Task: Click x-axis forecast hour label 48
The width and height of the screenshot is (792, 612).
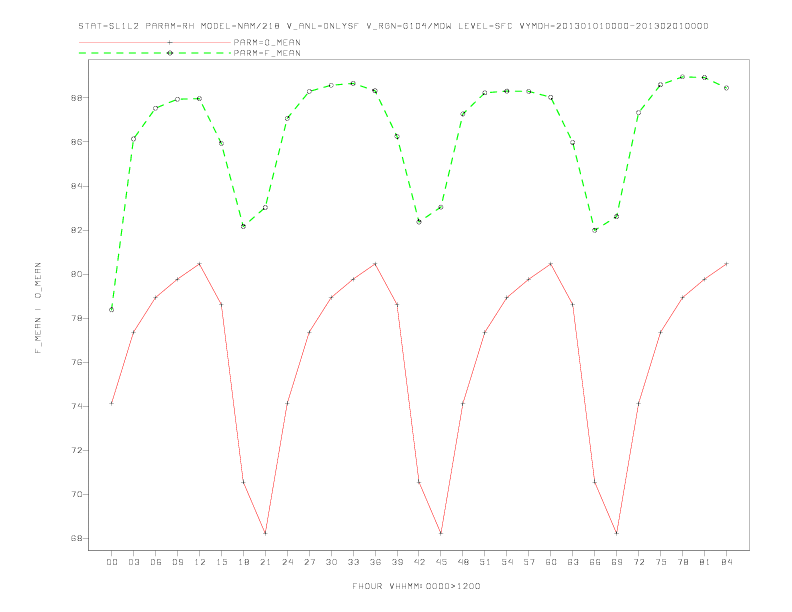Action: click(463, 562)
